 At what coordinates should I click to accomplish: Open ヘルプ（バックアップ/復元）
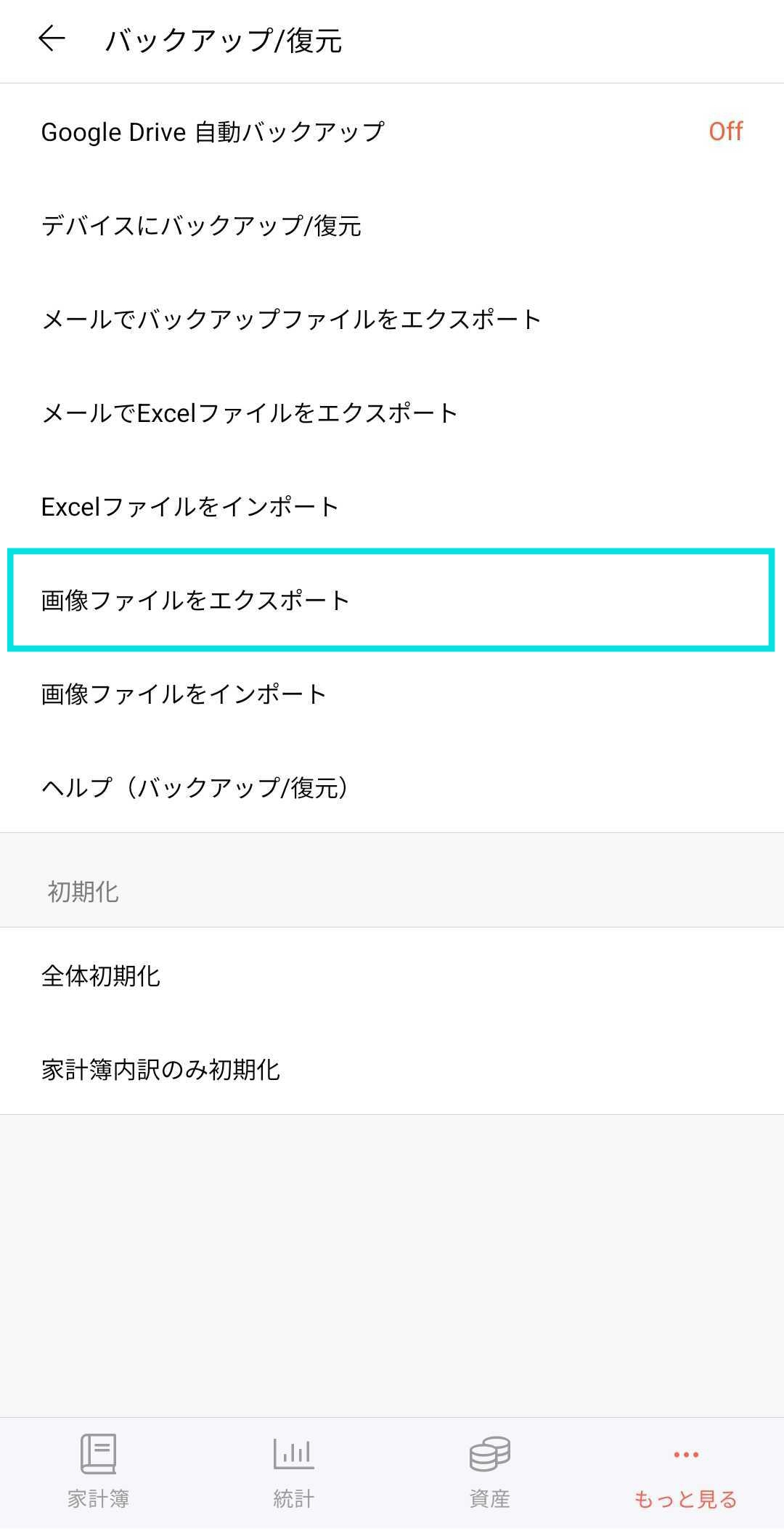coord(194,788)
